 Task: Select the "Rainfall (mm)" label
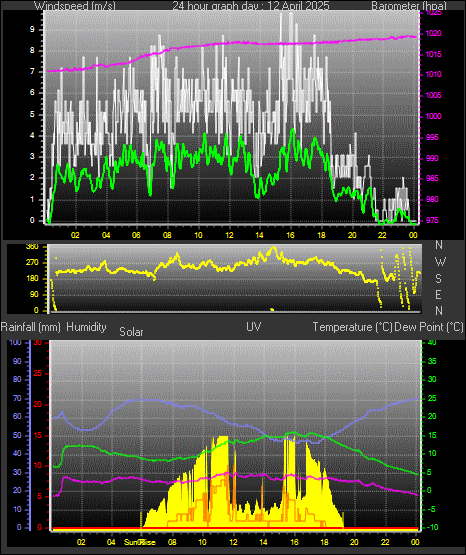[x=30, y=327]
